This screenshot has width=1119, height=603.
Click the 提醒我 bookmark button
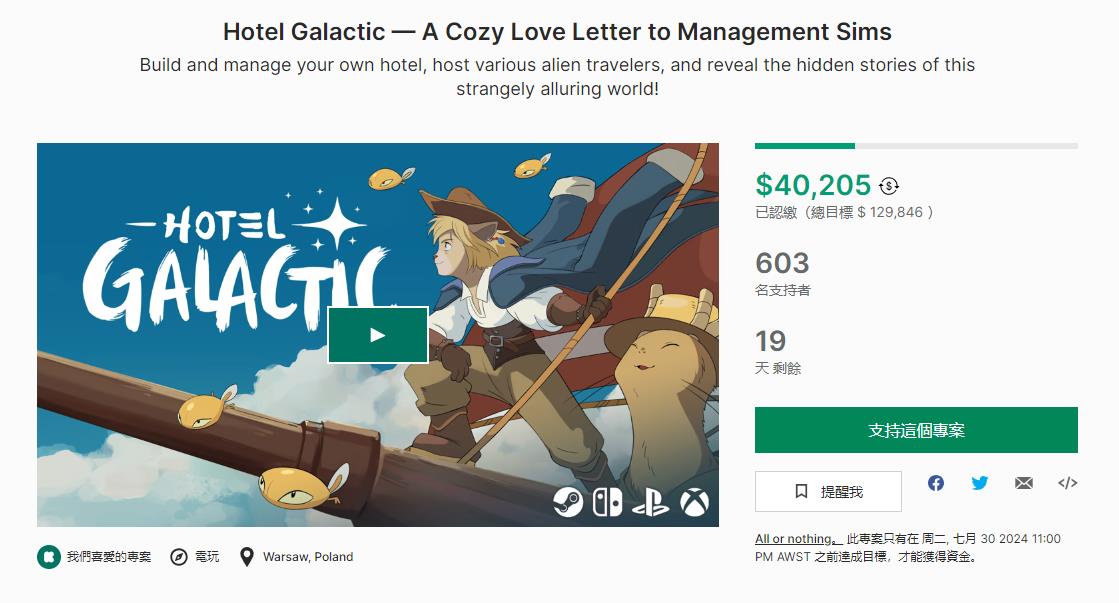[x=828, y=491]
